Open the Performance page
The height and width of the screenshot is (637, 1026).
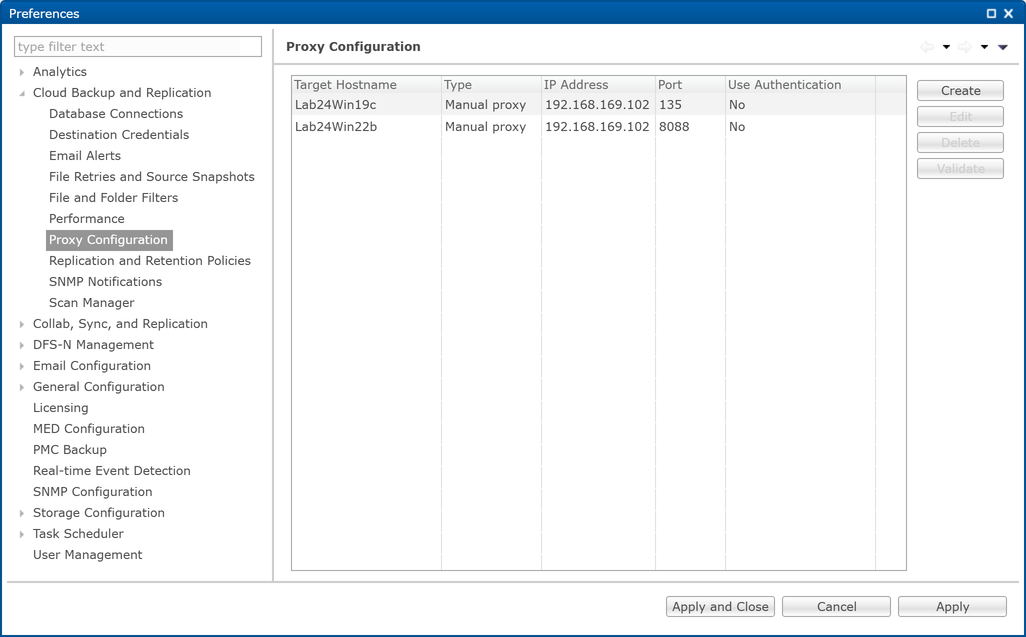coord(86,218)
